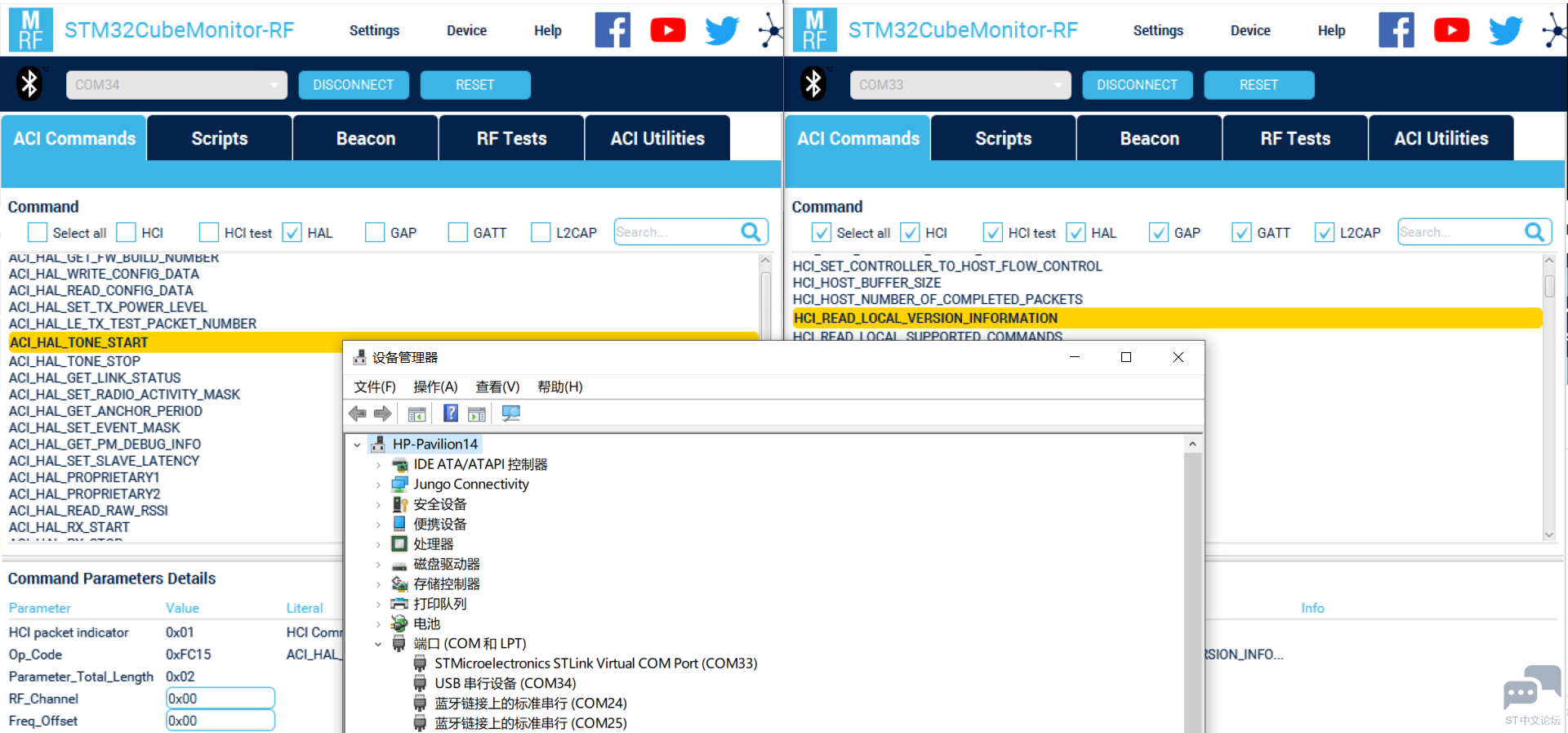Viewport: 1568px width, 733px height.
Task: Open Settings in the left window header
Action: (375, 30)
